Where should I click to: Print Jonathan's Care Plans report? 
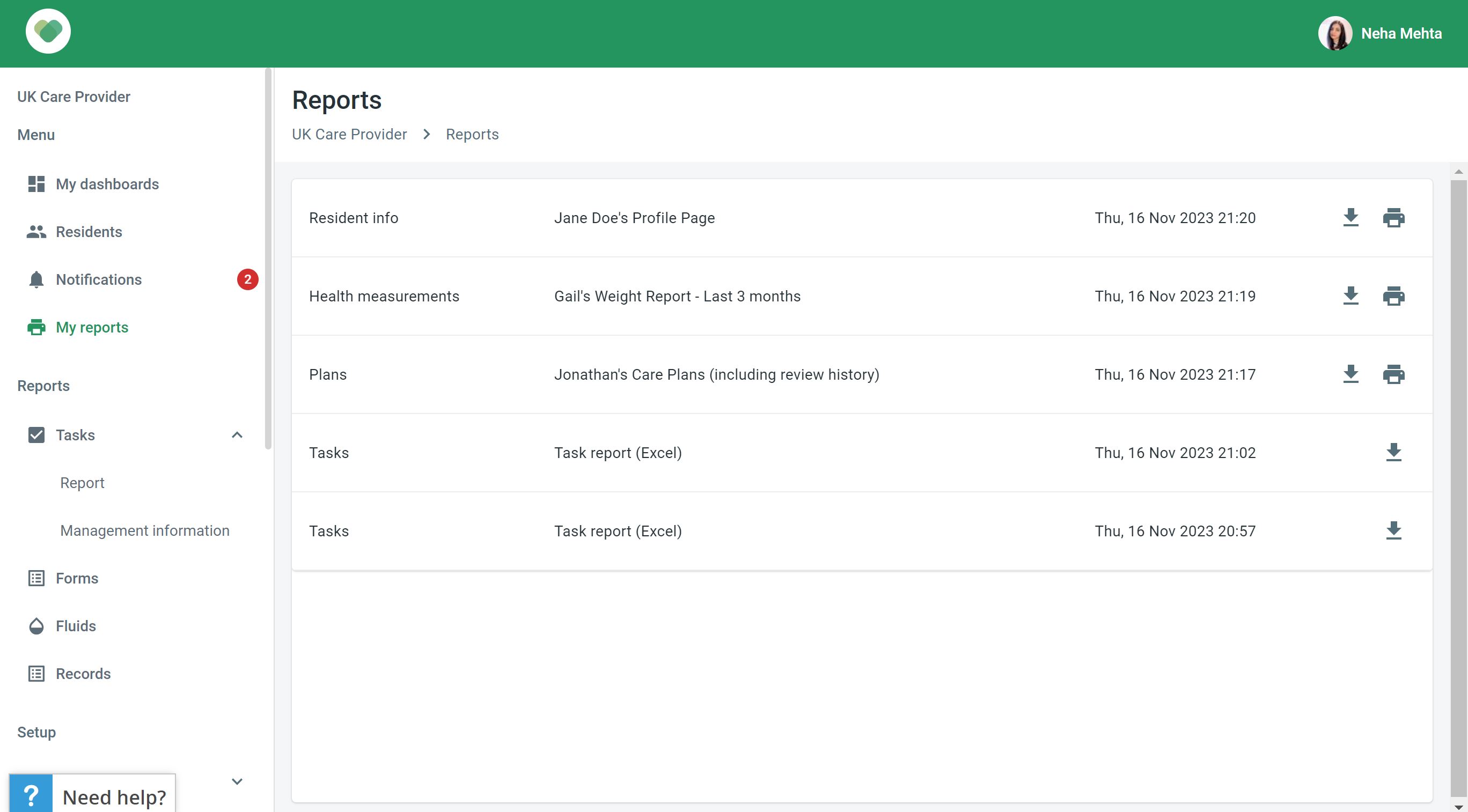(1393, 374)
